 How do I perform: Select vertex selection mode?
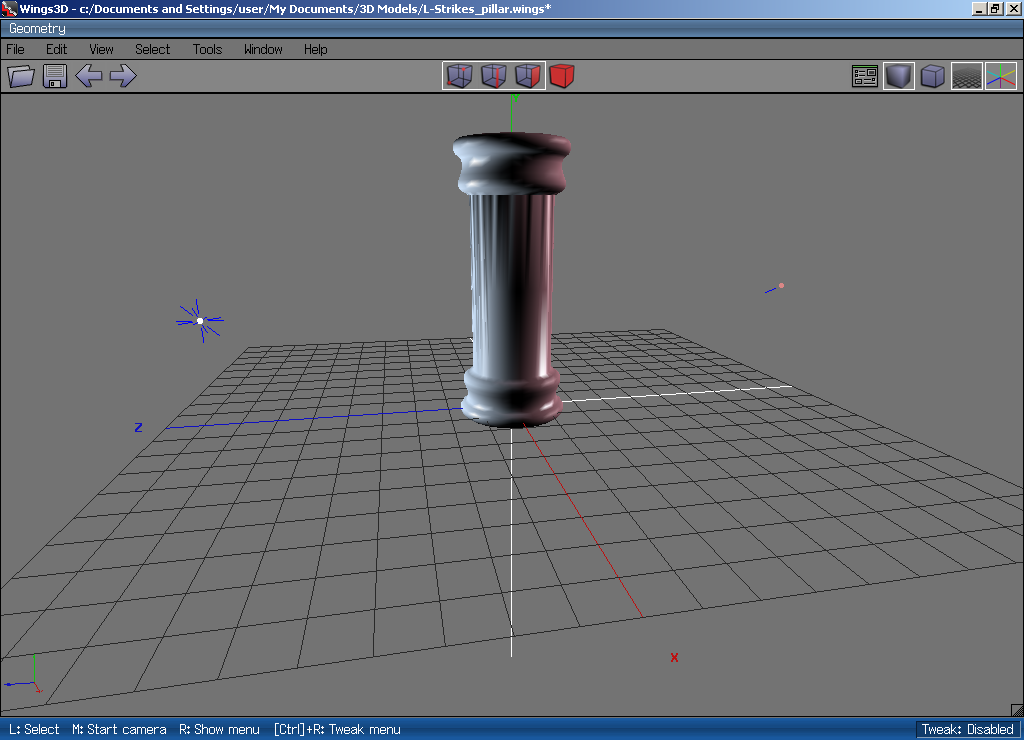pyautogui.click(x=459, y=75)
